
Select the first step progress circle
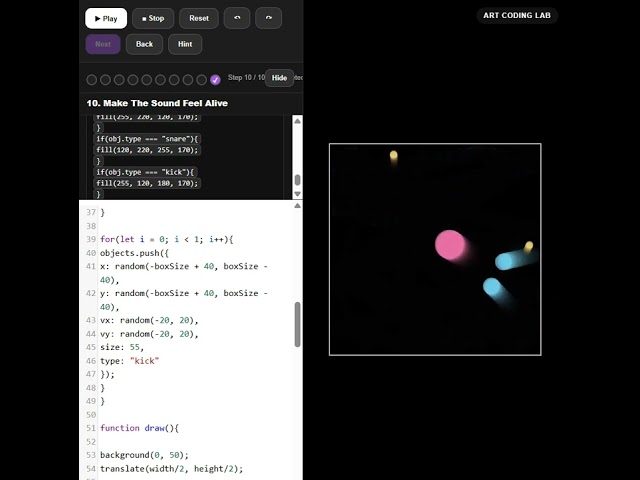pos(91,80)
